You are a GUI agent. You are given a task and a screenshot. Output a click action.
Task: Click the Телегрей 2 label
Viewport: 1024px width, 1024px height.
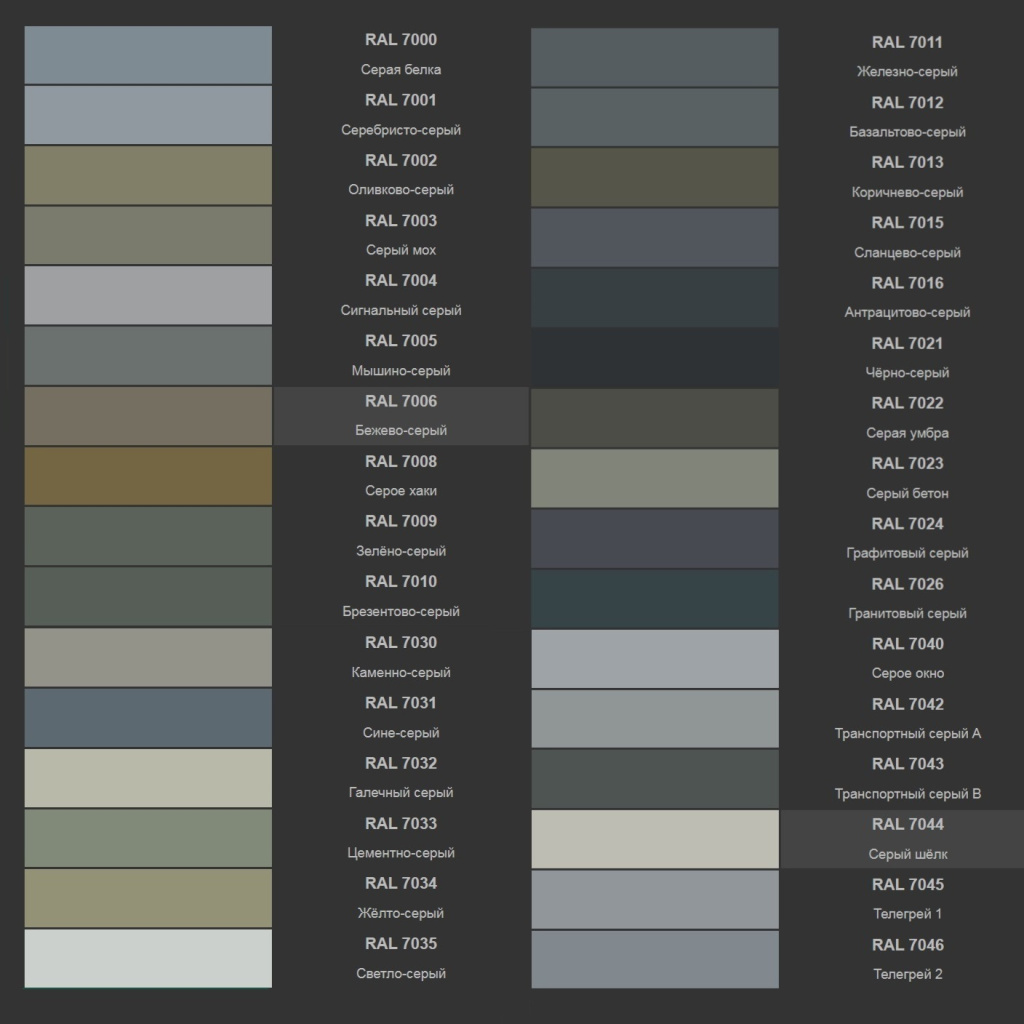pyautogui.click(x=908, y=974)
